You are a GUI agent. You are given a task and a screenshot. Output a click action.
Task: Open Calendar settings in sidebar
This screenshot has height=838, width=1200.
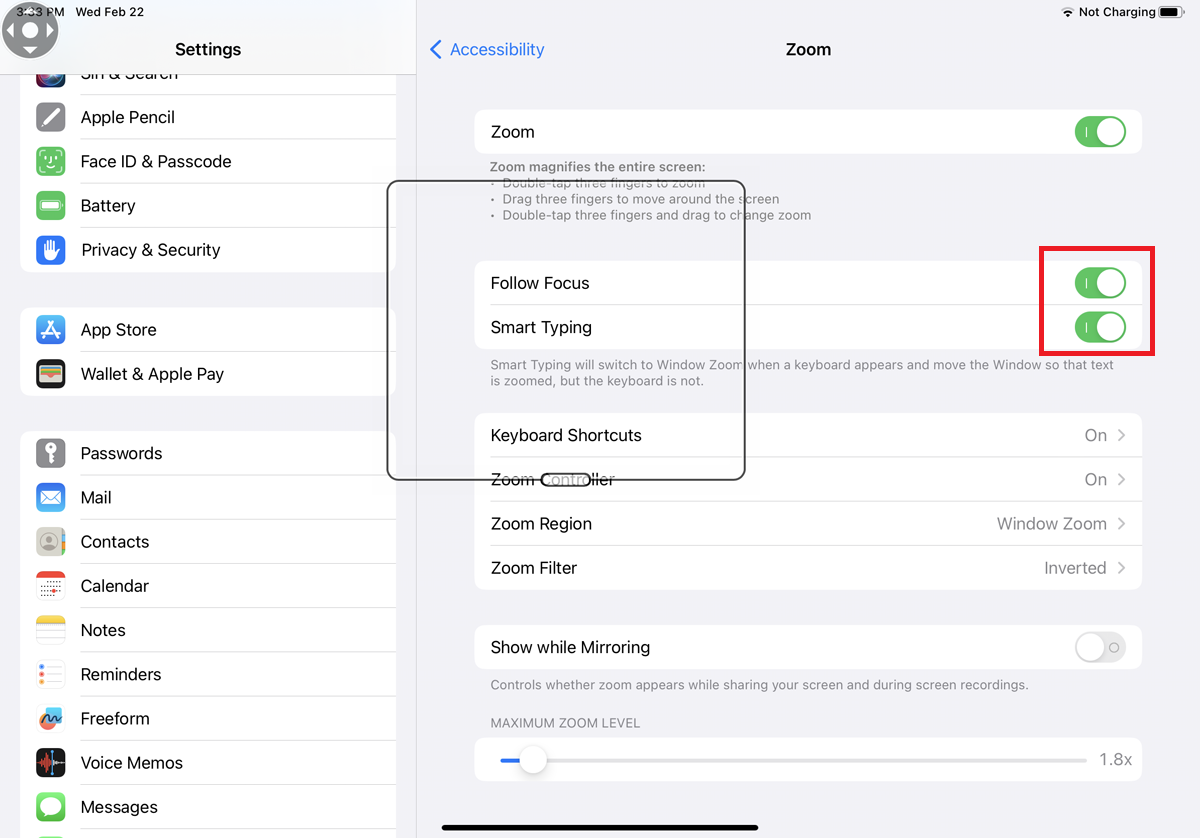tap(115, 586)
